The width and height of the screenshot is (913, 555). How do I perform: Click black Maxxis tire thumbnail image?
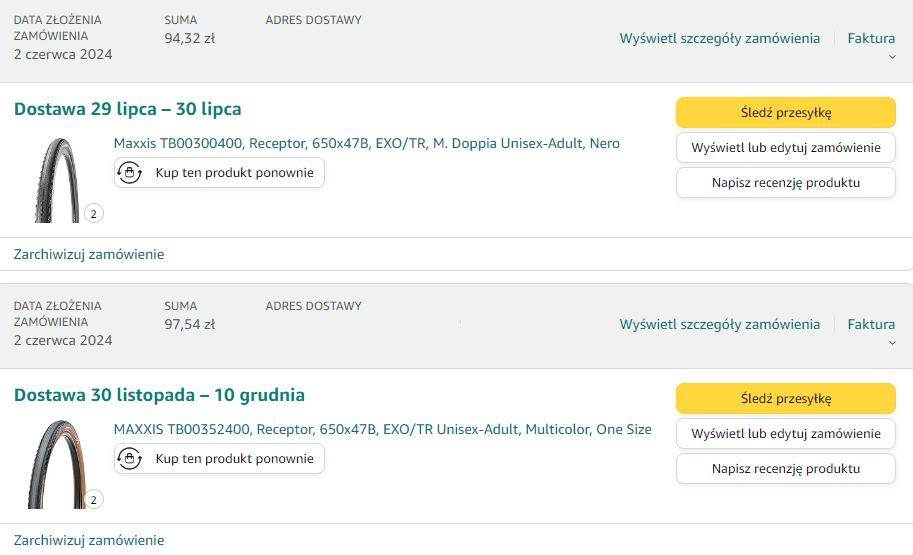pos(57,179)
